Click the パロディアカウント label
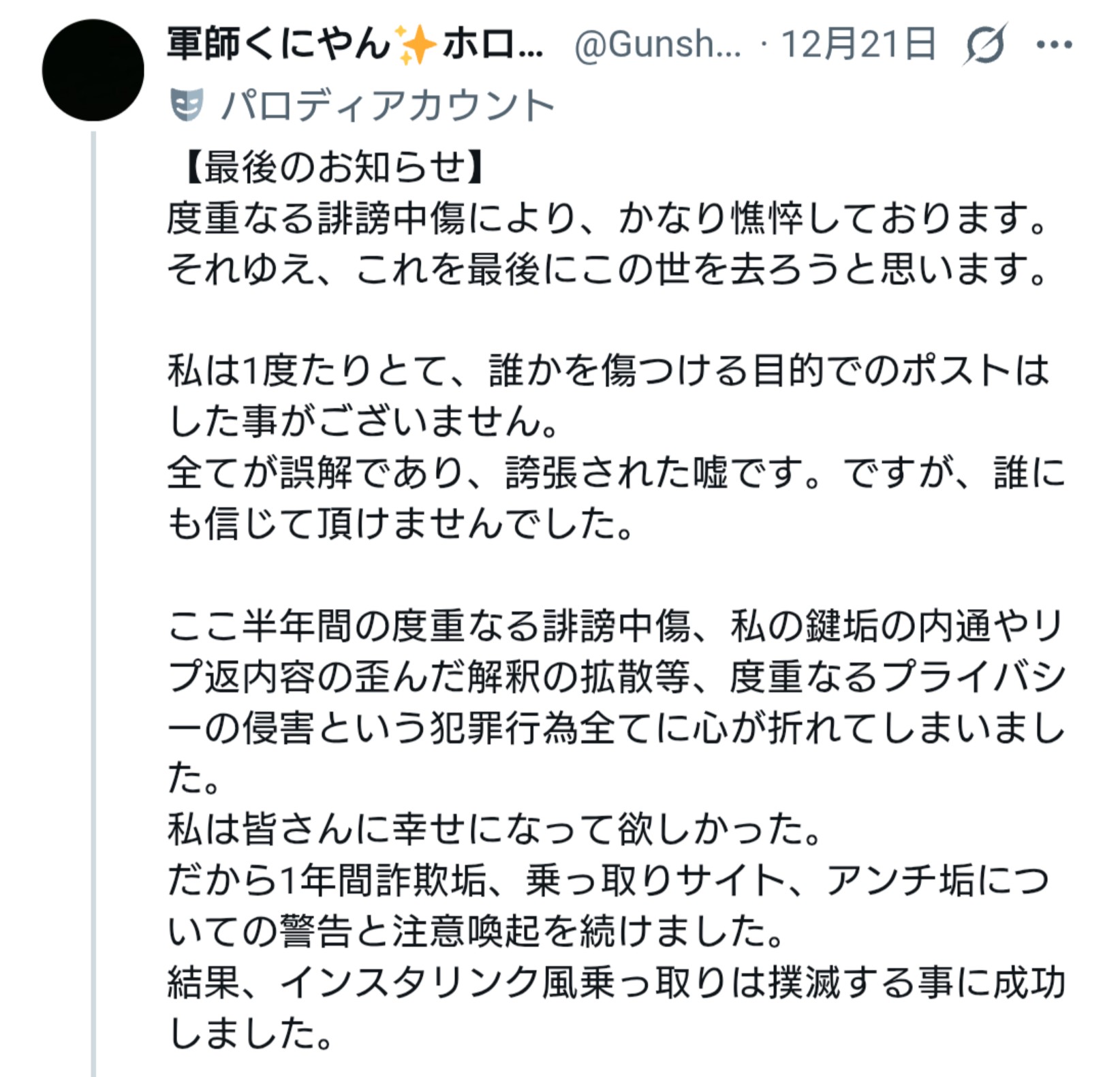Image resolution: width=1120 pixels, height=1077 pixels. tap(387, 106)
